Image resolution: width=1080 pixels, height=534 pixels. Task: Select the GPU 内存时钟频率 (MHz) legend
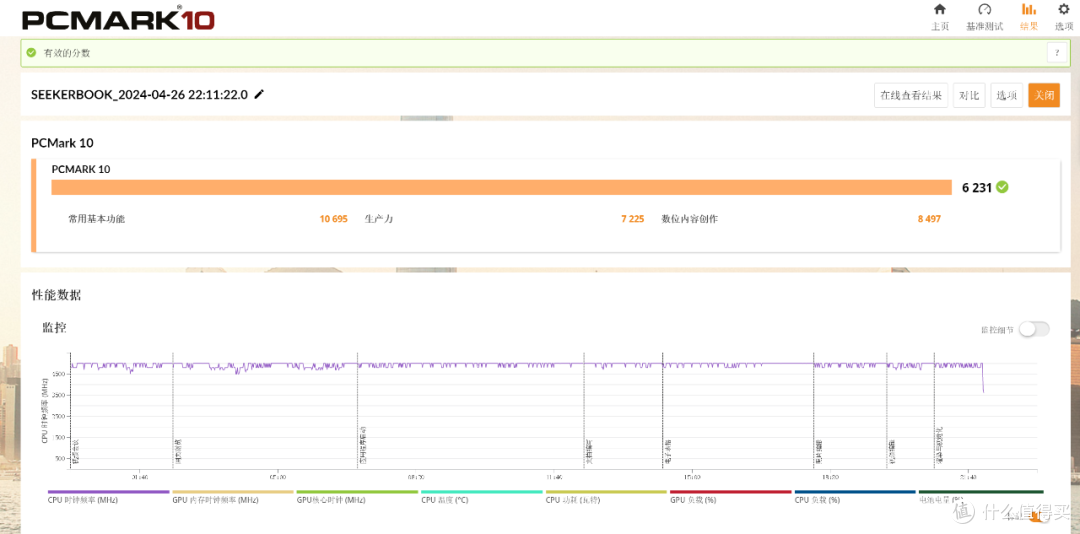[x=233, y=497]
